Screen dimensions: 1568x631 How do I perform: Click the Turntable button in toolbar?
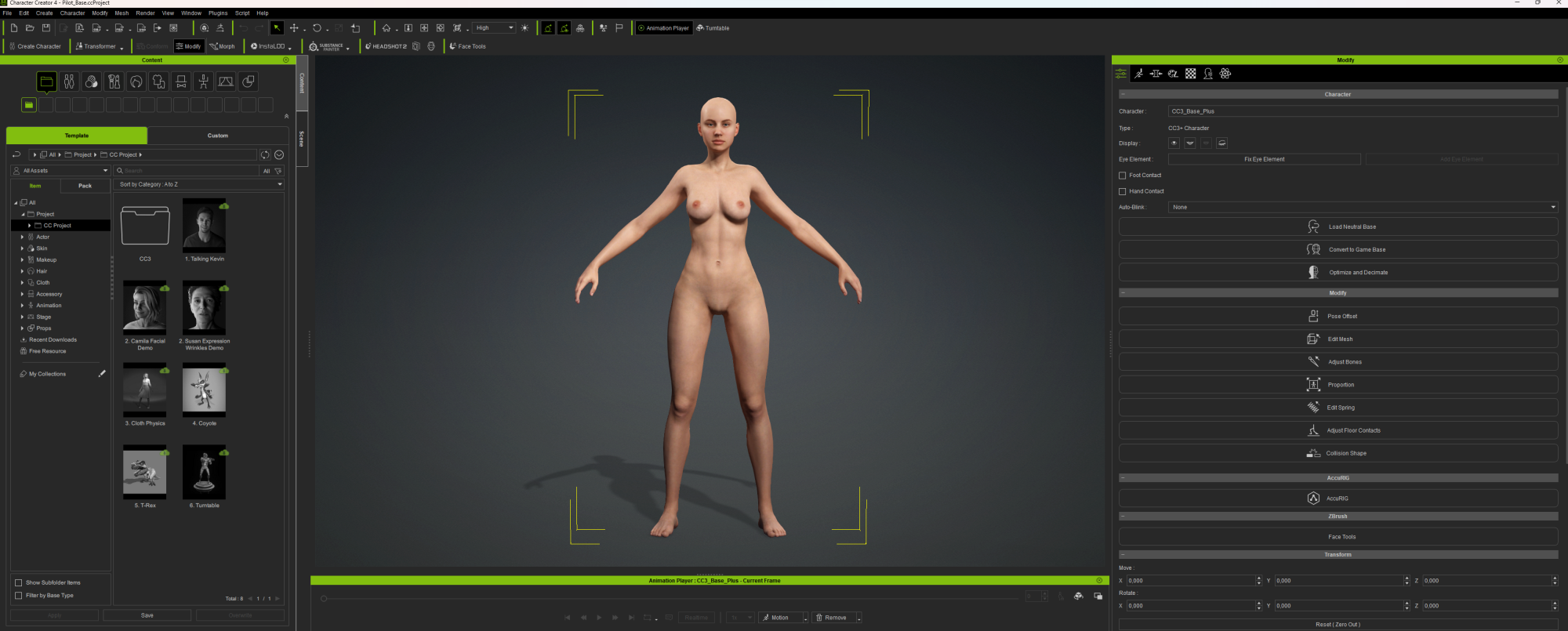pos(713,28)
